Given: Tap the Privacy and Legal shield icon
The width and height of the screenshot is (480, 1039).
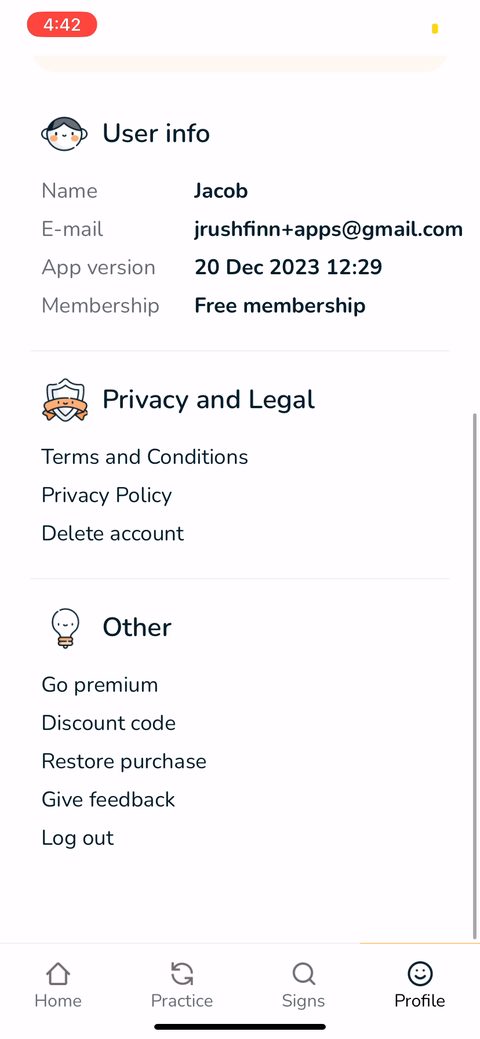Looking at the screenshot, I should [64, 400].
